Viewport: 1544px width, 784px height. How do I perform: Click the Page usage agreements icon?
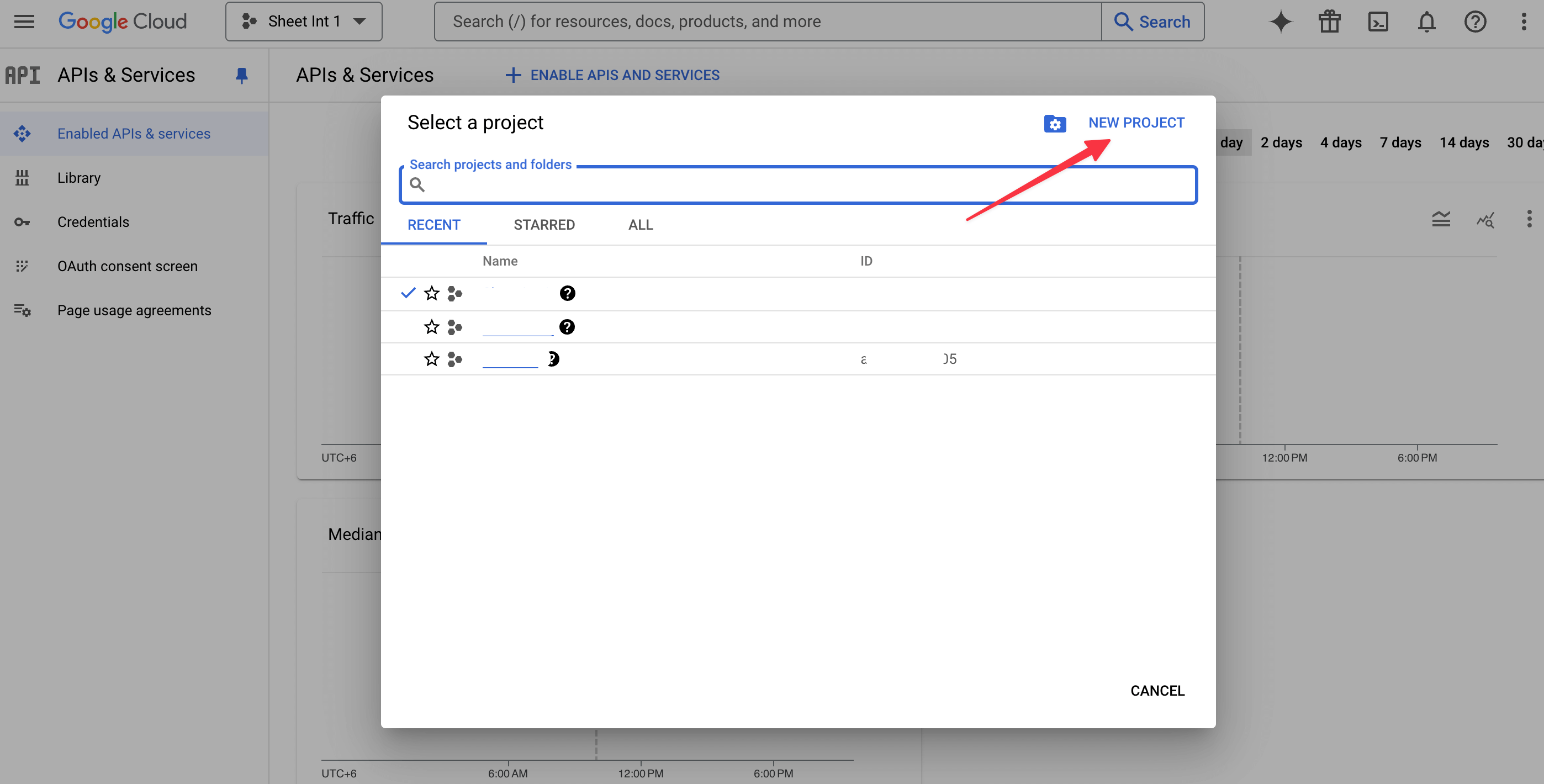[x=22, y=310]
